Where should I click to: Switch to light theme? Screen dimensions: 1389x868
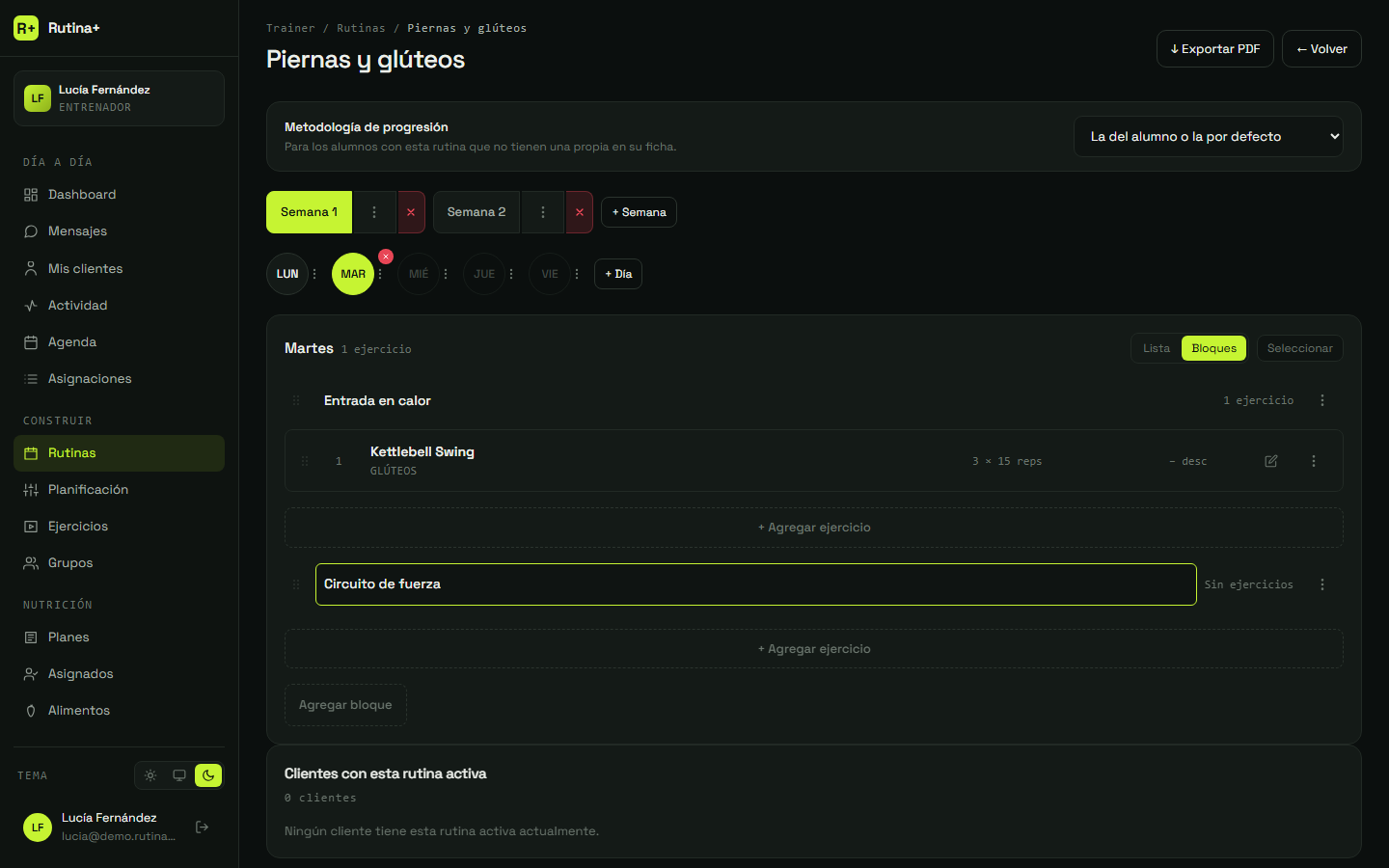(150, 775)
